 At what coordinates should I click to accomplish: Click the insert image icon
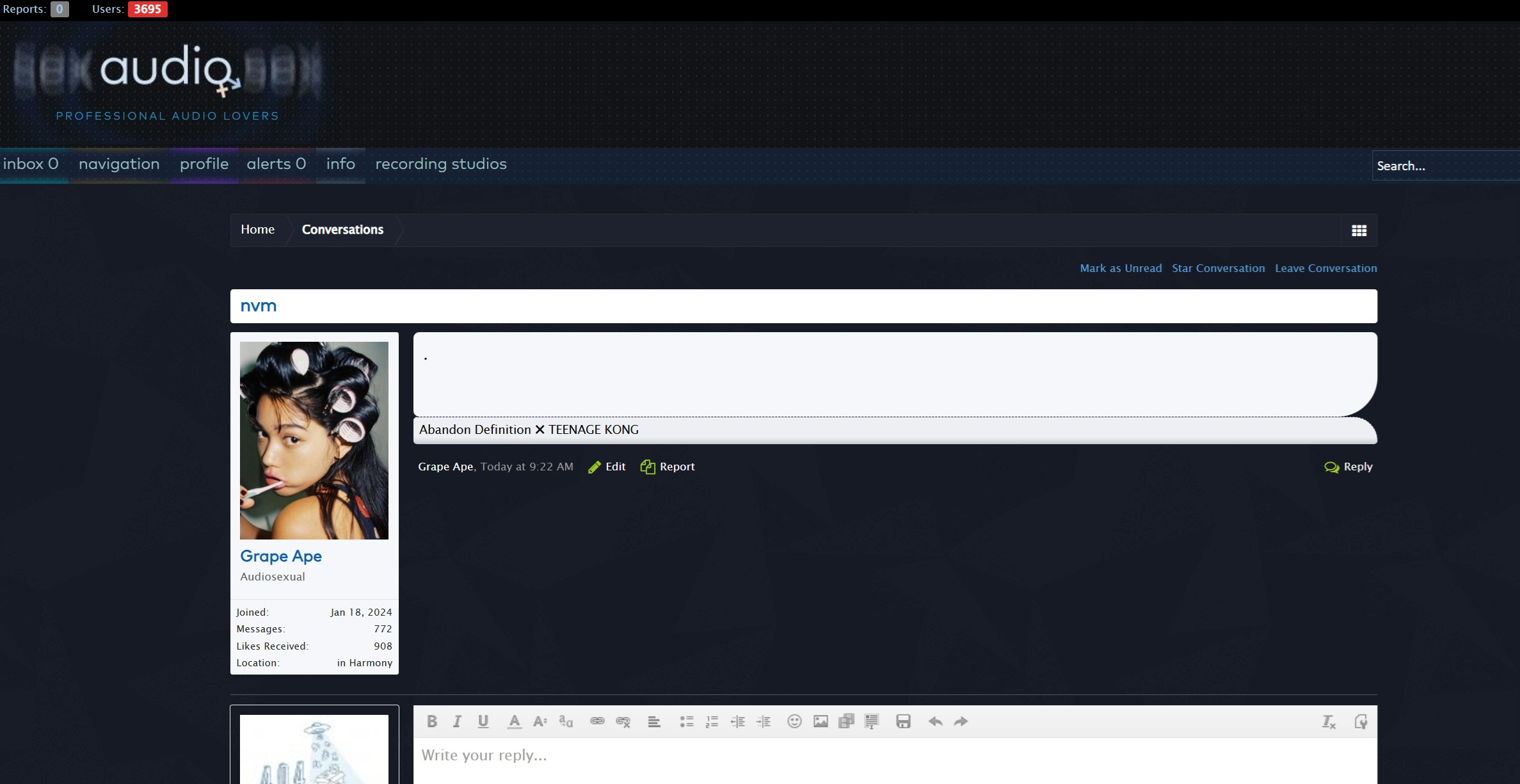point(820,721)
